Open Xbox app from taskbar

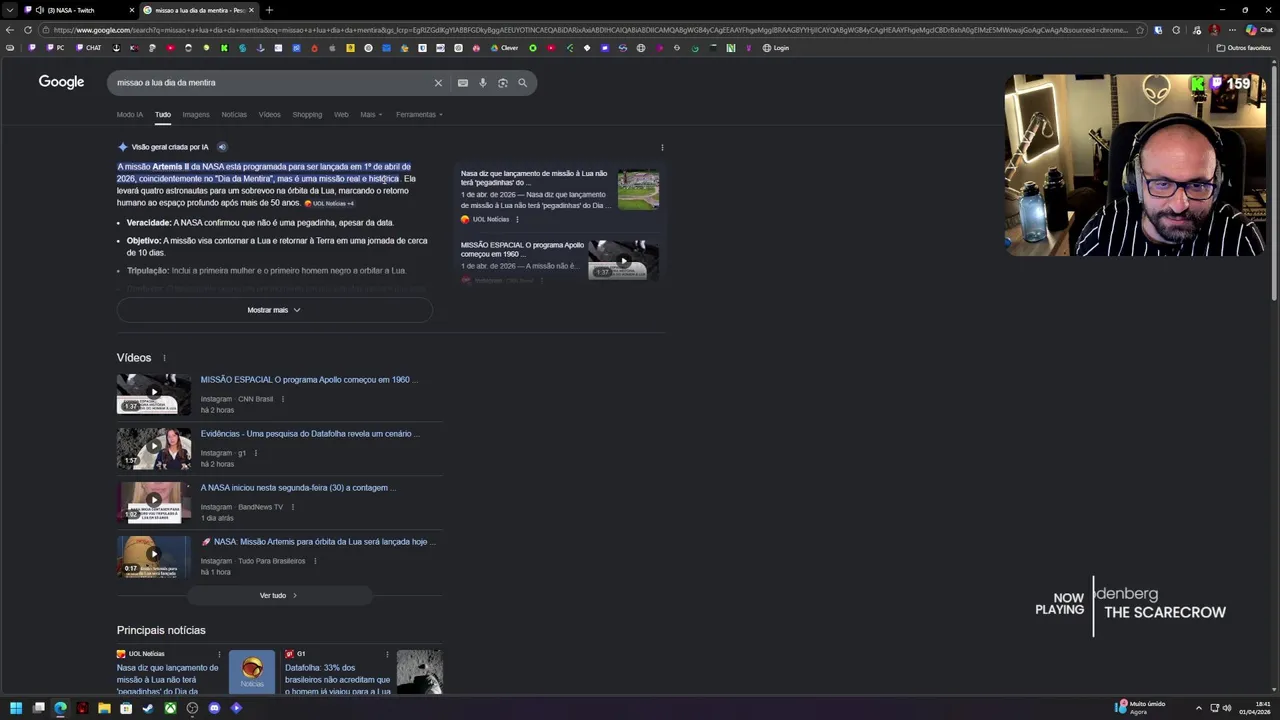coord(170,708)
